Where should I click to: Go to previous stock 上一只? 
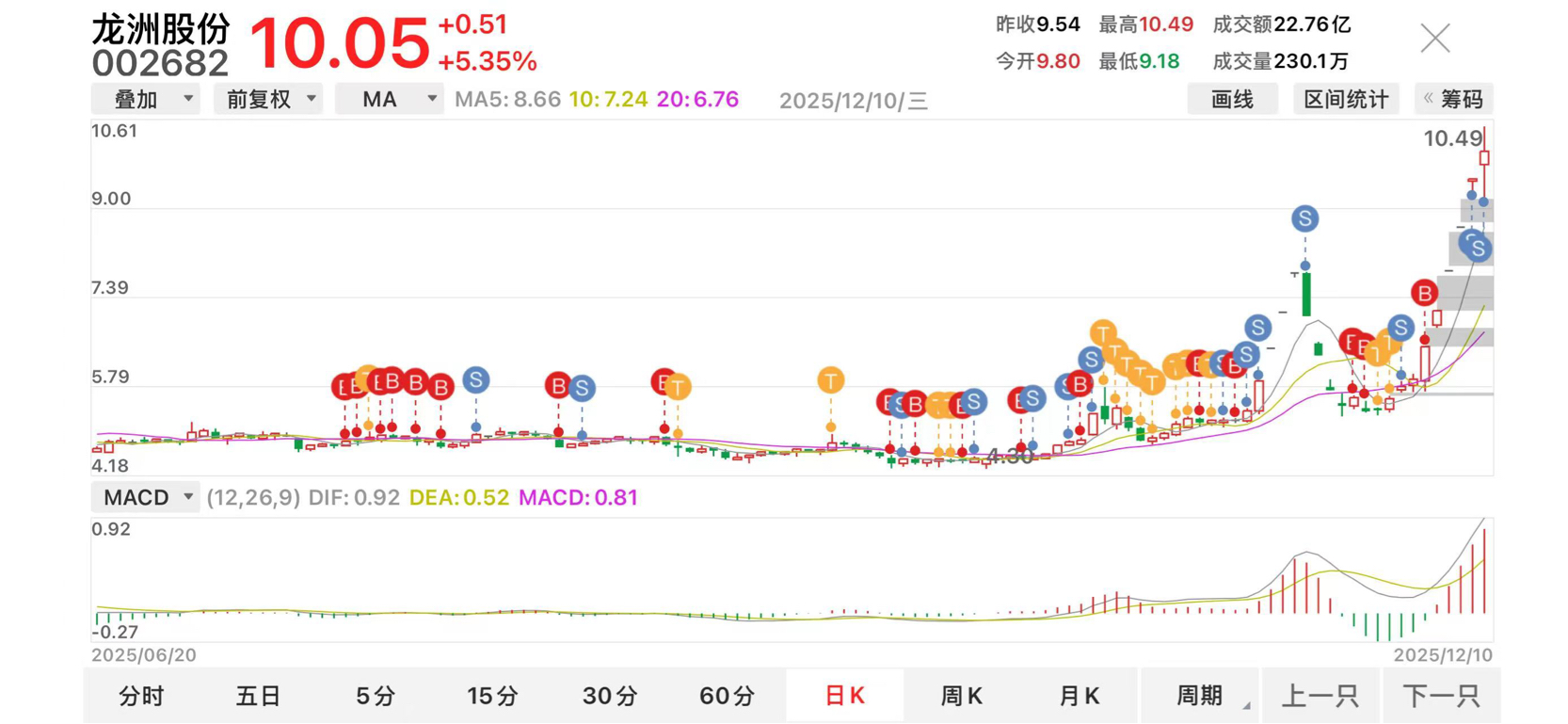(x=1320, y=696)
